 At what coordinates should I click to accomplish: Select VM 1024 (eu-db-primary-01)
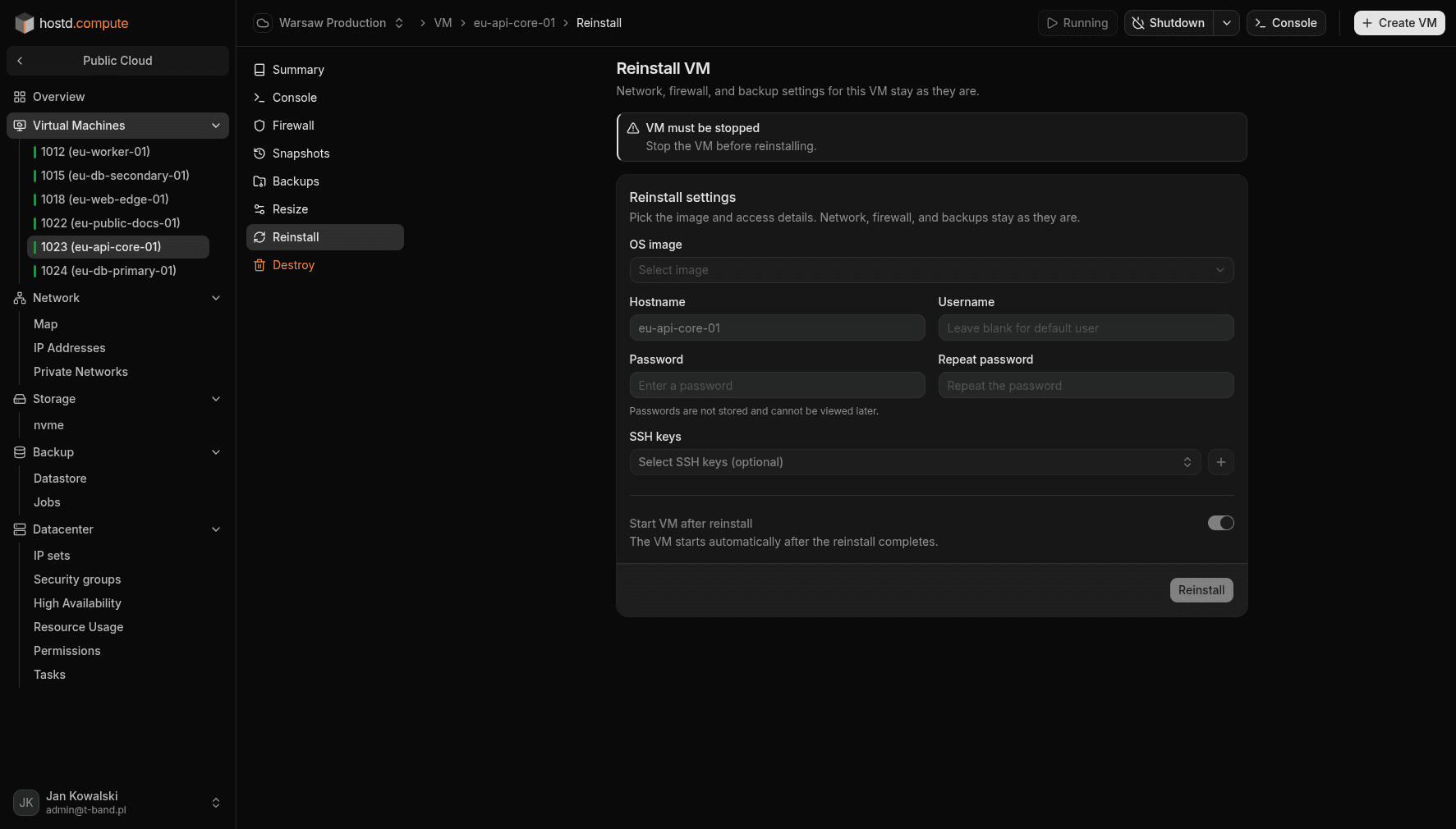[118, 271]
